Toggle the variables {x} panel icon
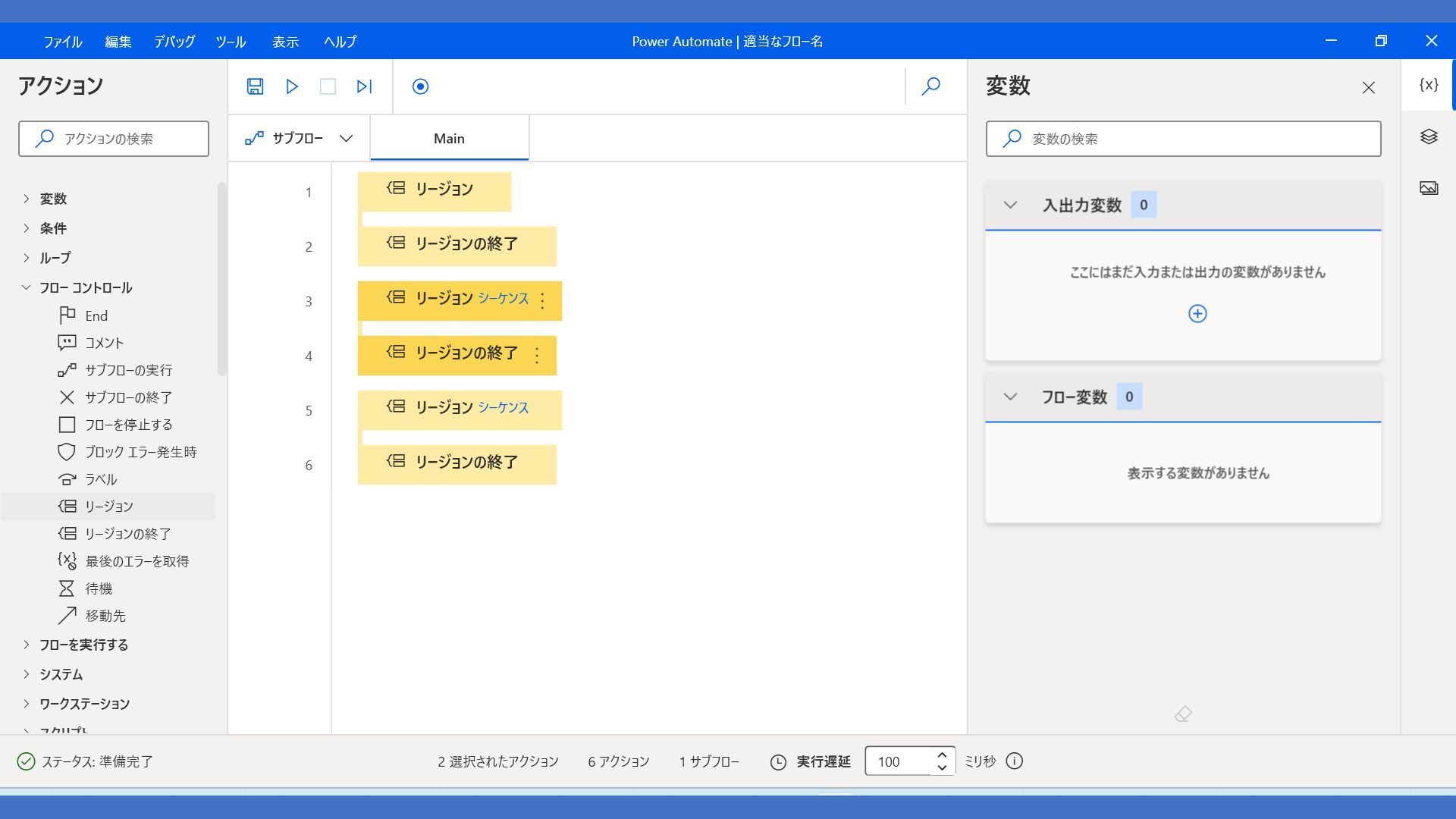1456x819 pixels. point(1429,85)
